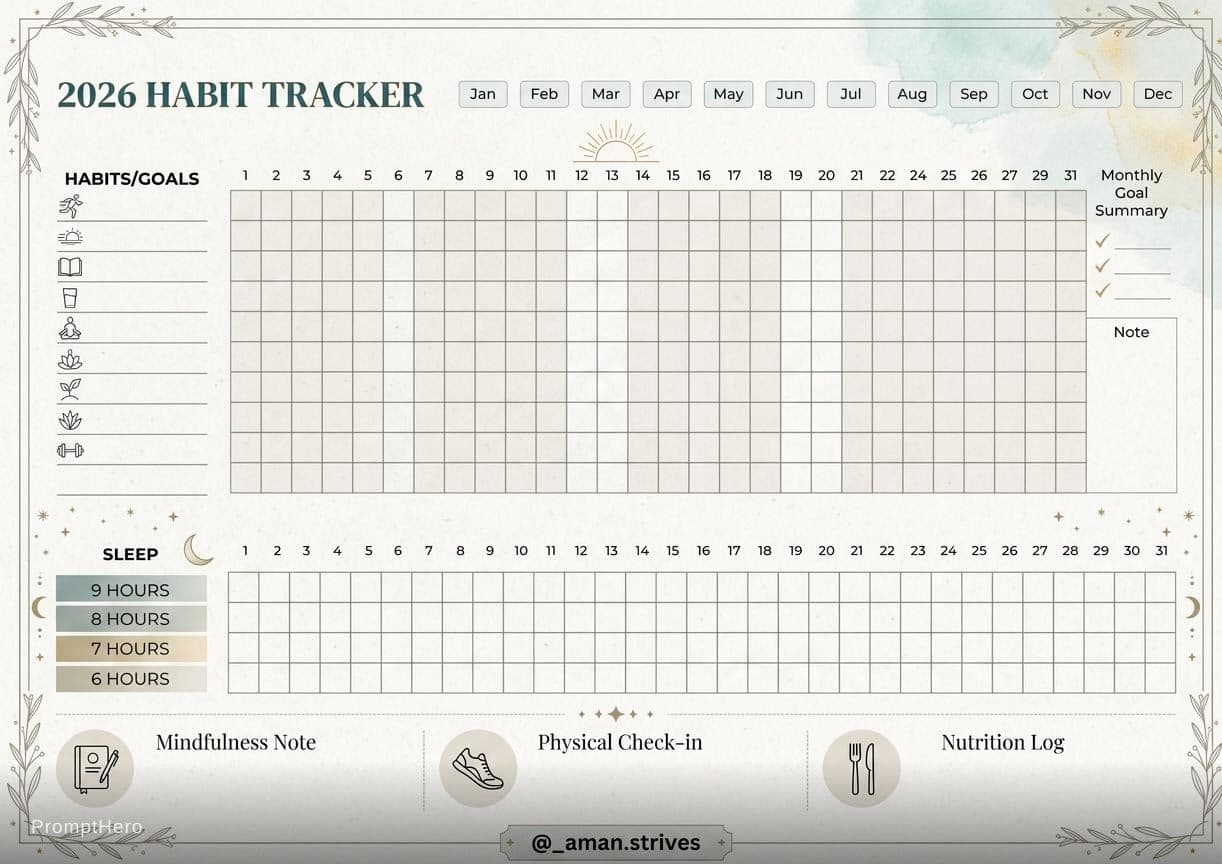Screen dimensions: 1222x864
Task: Mark day 3 box in the 7 HOURS row
Action: coord(305,648)
